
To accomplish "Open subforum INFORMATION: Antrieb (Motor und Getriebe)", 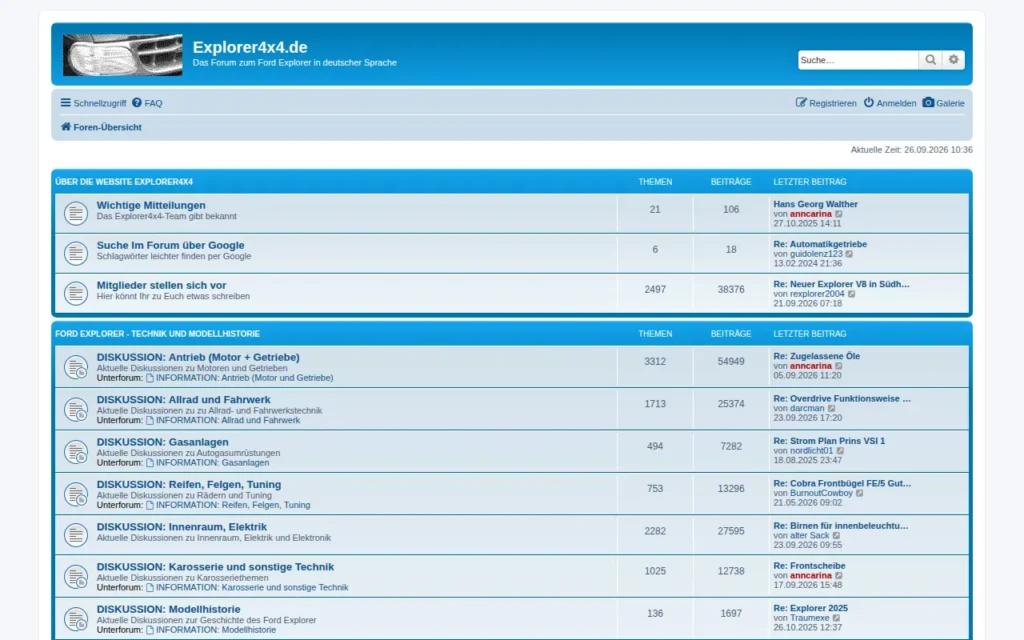I will coord(240,378).
